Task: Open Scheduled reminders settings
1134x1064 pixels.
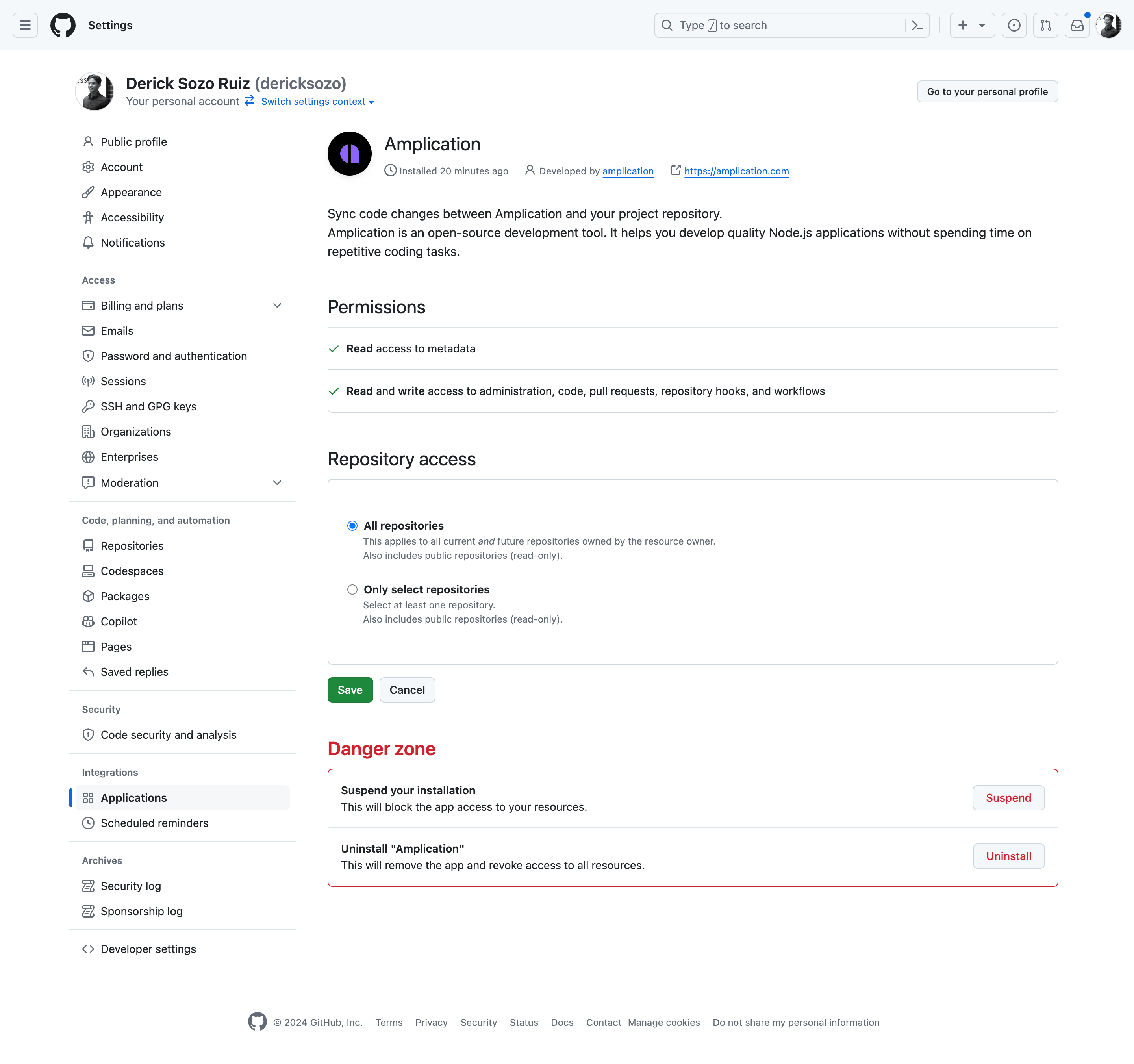Action: [x=183, y=823]
